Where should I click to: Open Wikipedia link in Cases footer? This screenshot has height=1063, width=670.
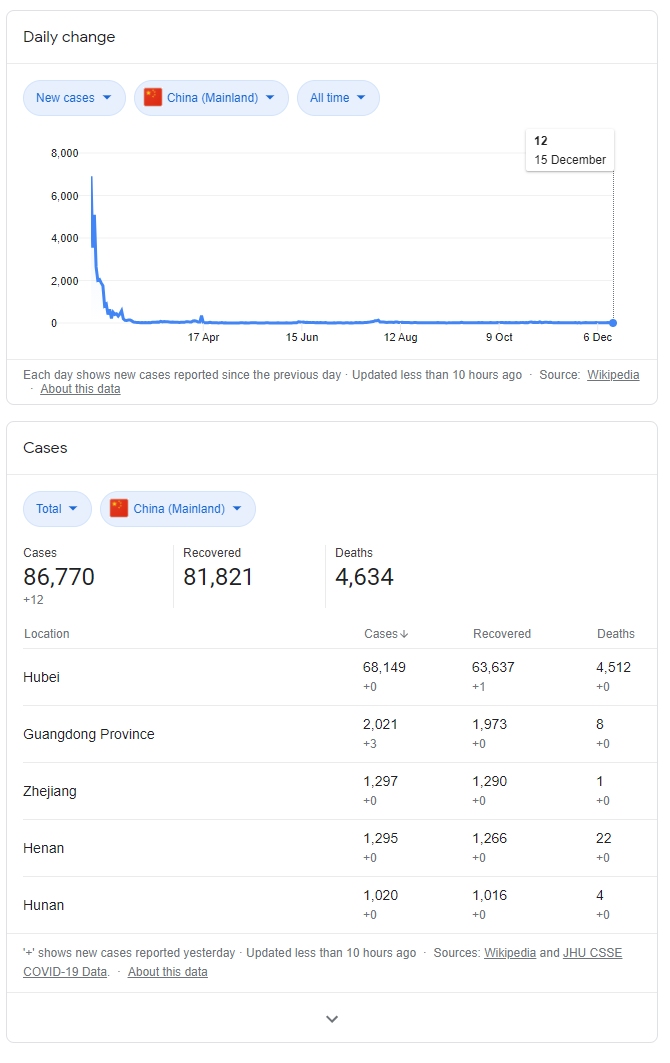pyautogui.click(x=510, y=953)
